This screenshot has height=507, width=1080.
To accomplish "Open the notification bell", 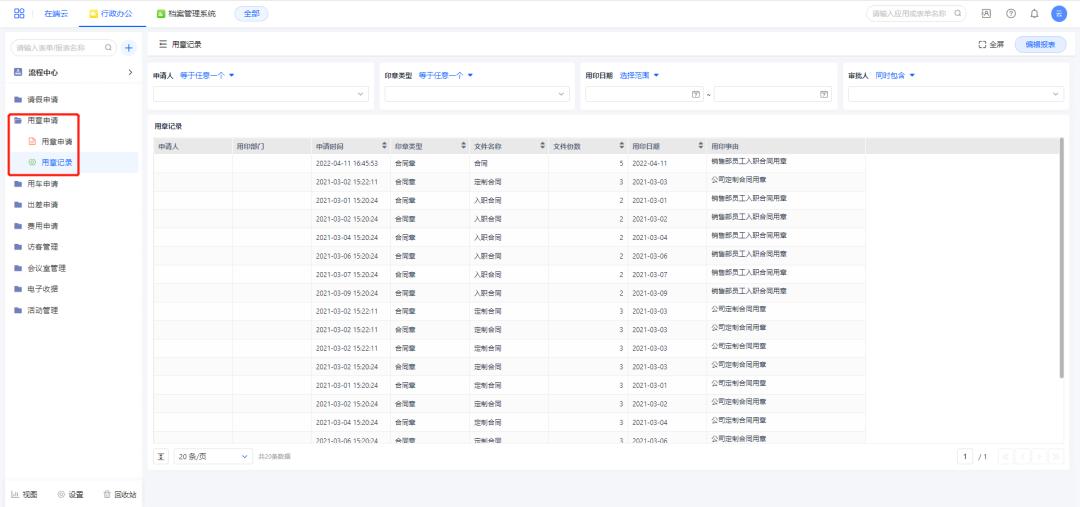I will pyautogui.click(x=1034, y=13).
